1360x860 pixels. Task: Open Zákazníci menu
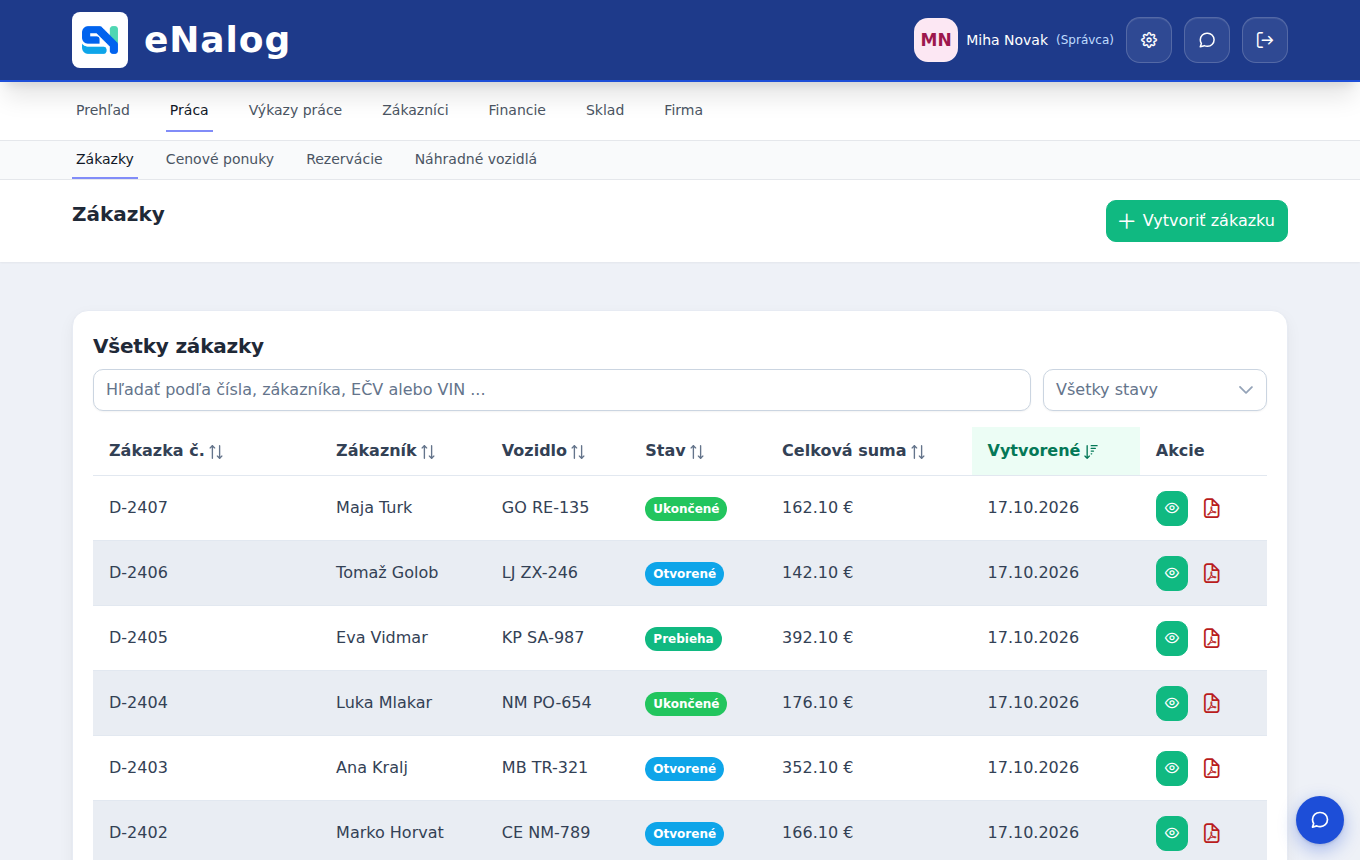pos(415,110)
